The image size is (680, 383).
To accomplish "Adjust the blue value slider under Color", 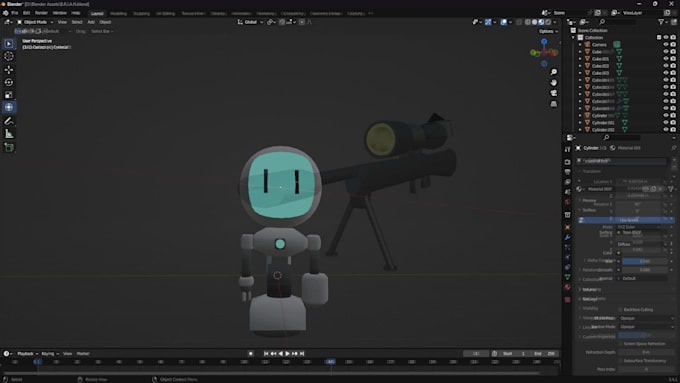I will (x=644, y=261).
